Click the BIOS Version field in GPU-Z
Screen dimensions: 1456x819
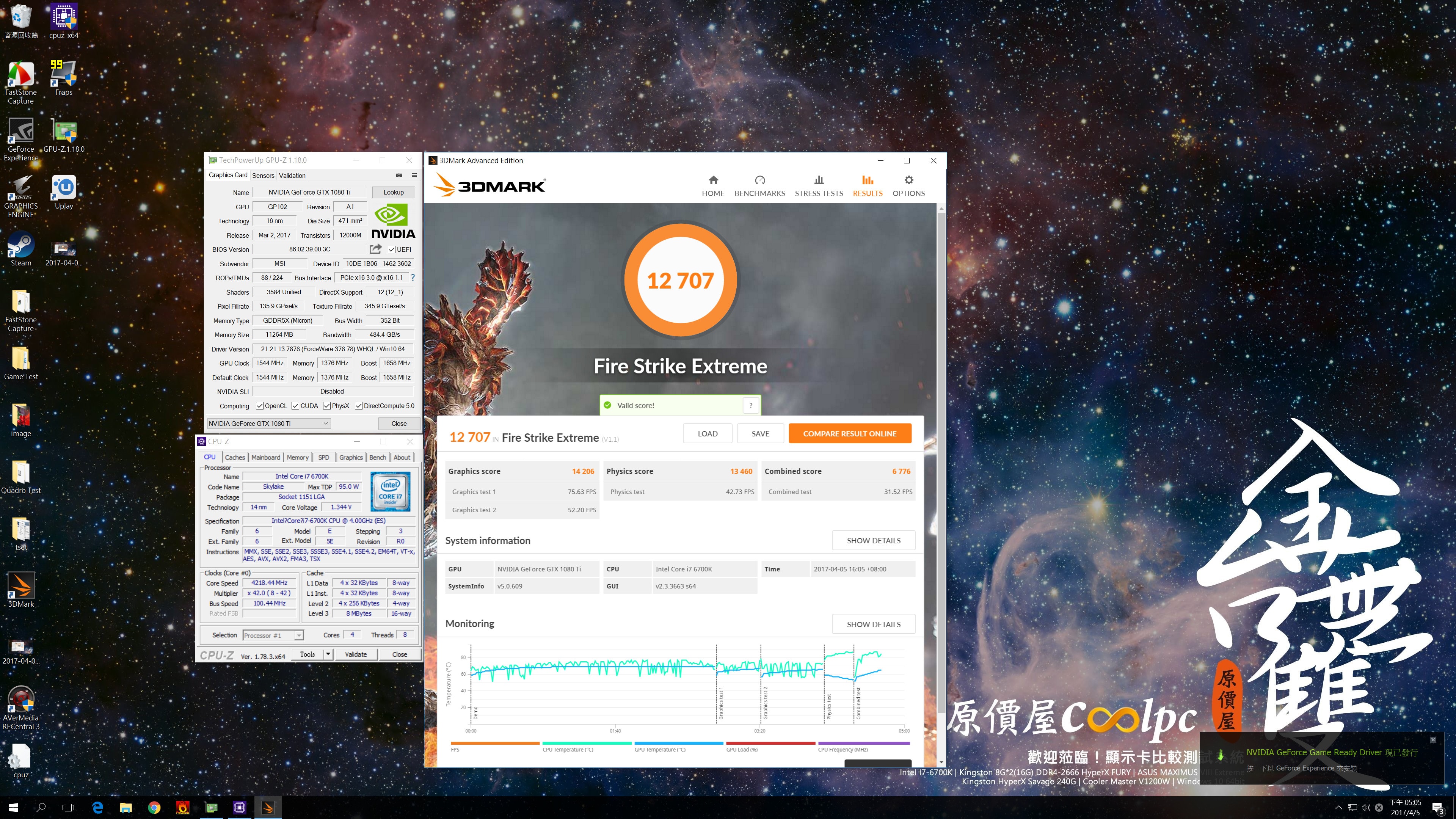(x=309, y=249)
